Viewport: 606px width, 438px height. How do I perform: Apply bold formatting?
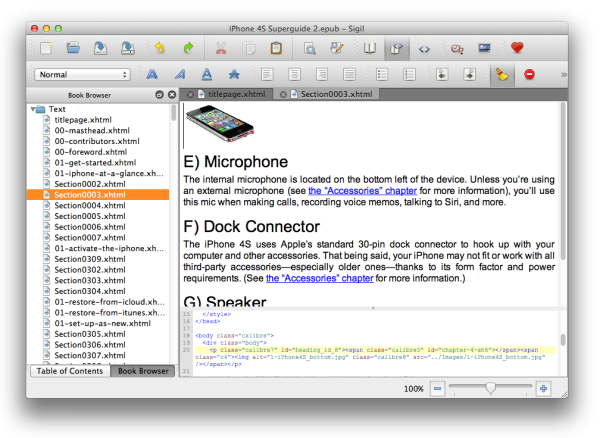[152, 74]
